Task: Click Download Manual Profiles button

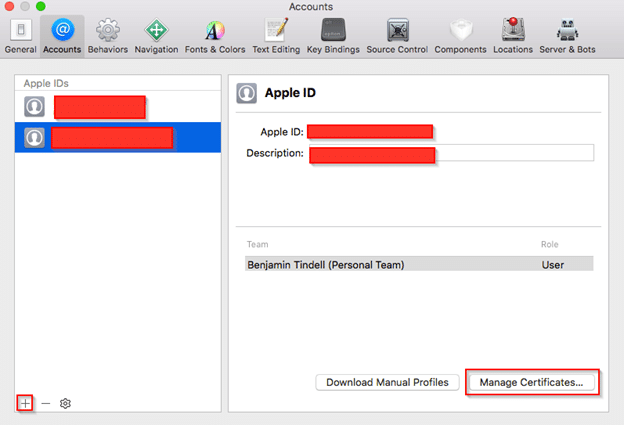Action: coord(387,382)
